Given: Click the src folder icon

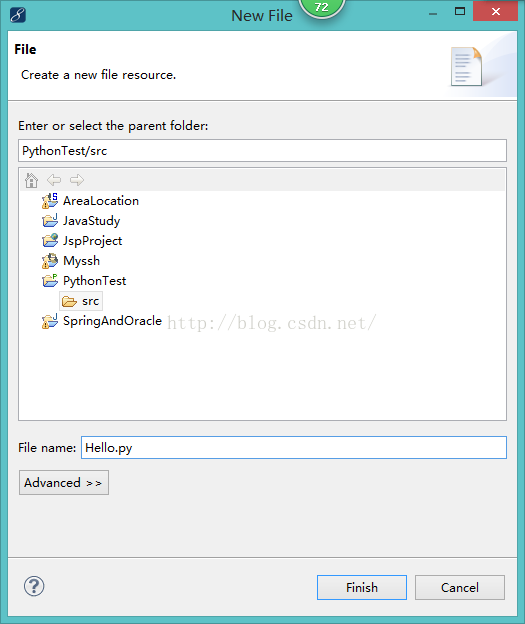Looking at the screenshot, I should tap(69, 301).
